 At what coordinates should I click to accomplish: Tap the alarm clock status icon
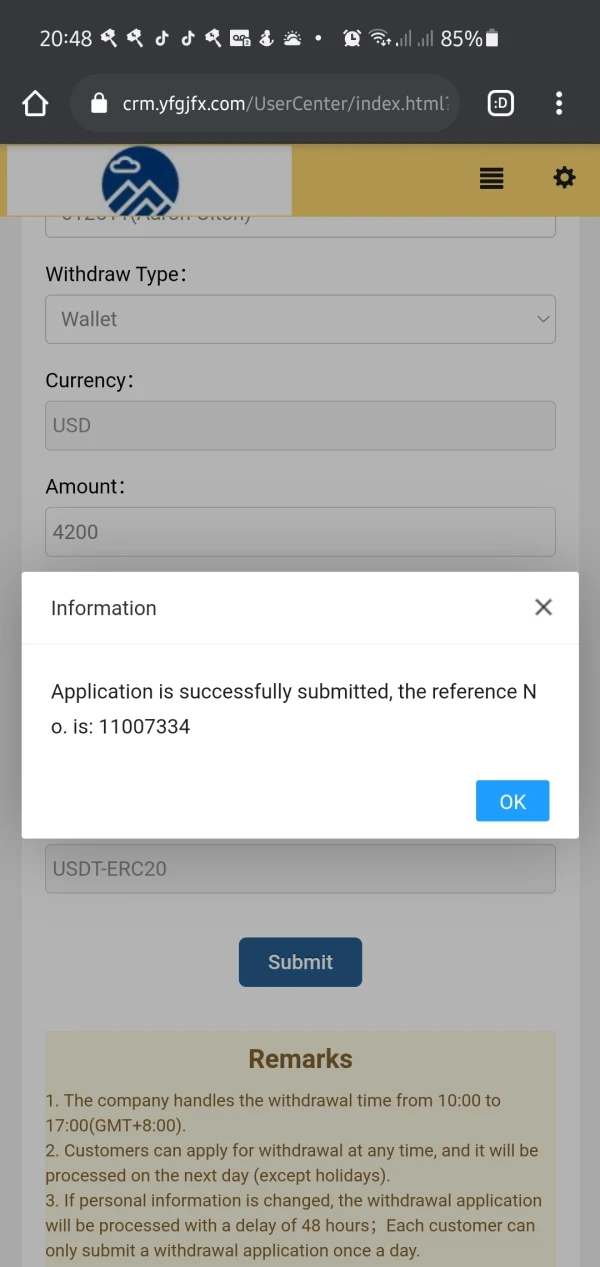(x=352, y=39)
